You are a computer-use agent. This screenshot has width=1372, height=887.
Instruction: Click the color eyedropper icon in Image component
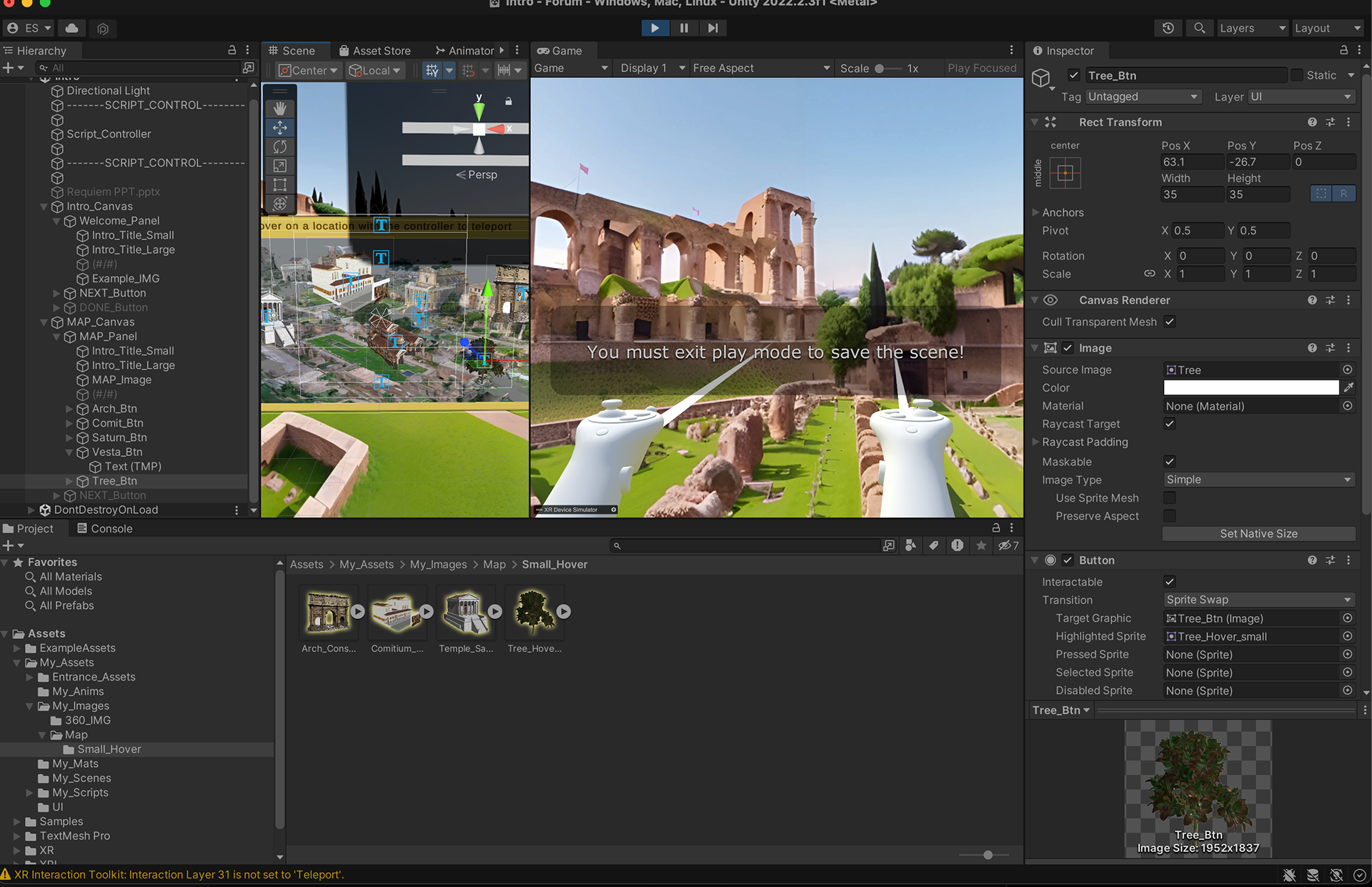point(1348,387)
